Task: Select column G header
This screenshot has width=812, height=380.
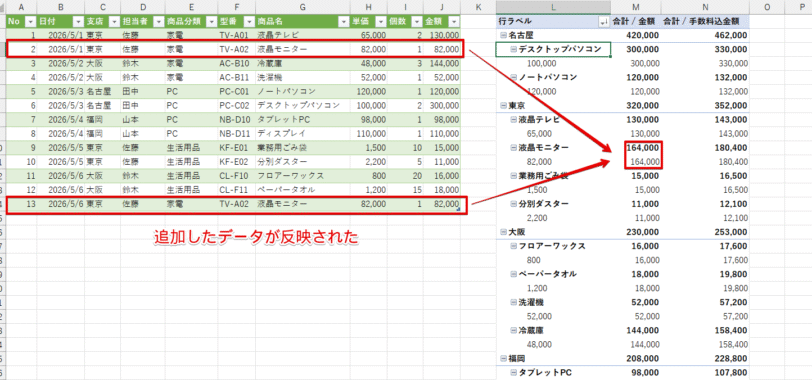Action: (302, 7)
